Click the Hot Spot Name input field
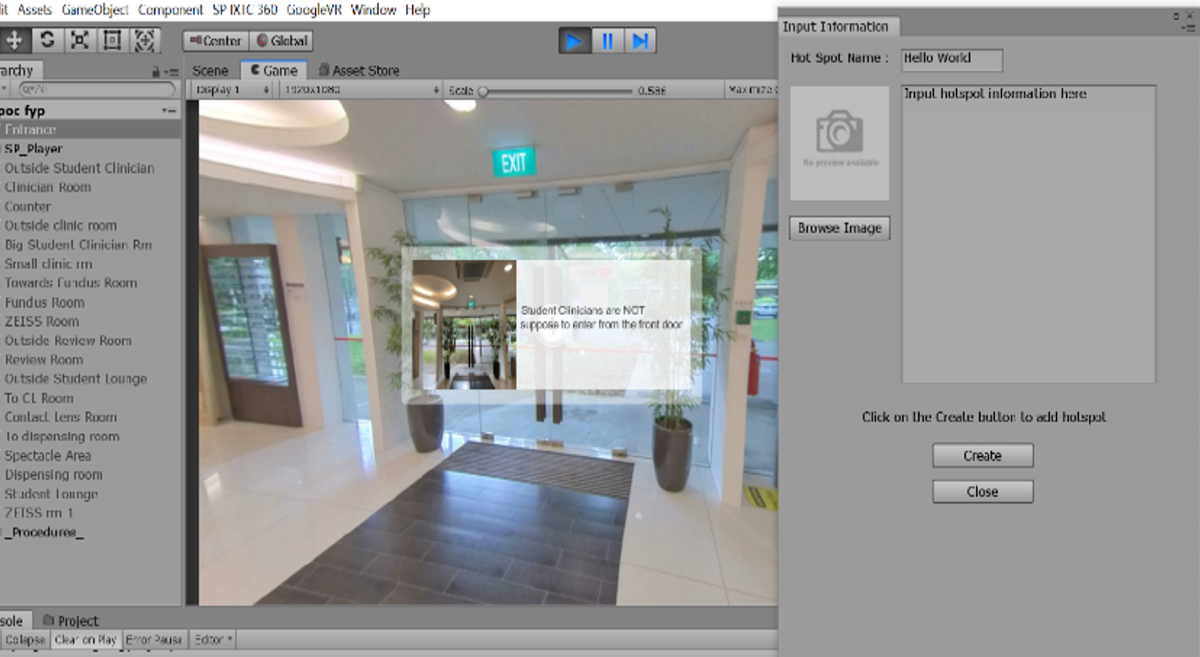 click(x=951, y=59)
